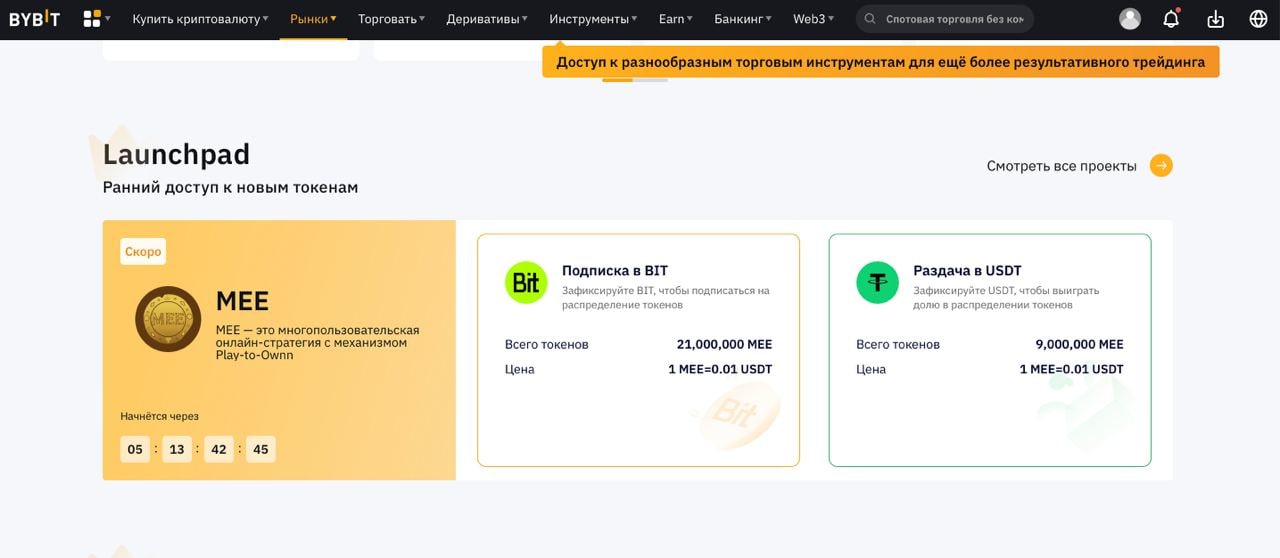1280x558 pixels.
Task: Click the Скоро status badge
Action: pyautogui.click(x=143, y=252)
